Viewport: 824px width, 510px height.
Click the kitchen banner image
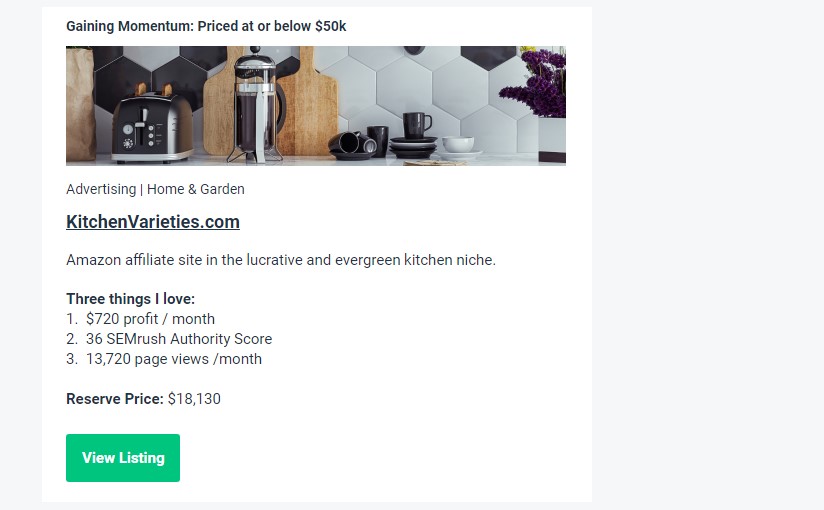[x=316, y=106]
